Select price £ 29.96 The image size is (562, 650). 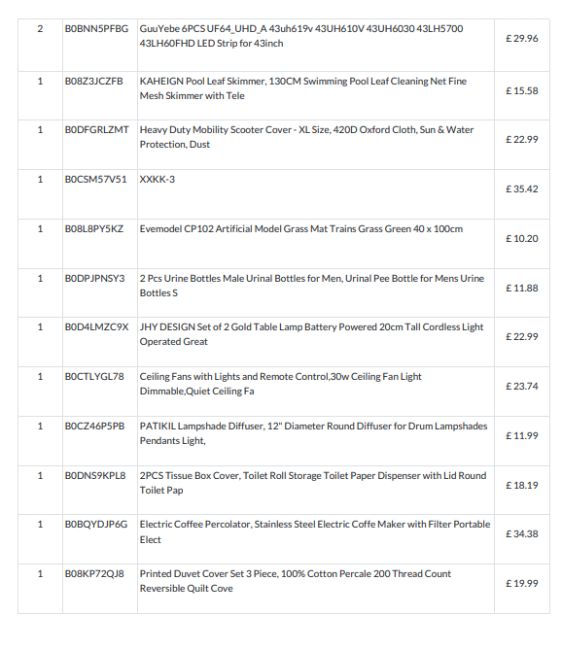[x=522, y=39]
